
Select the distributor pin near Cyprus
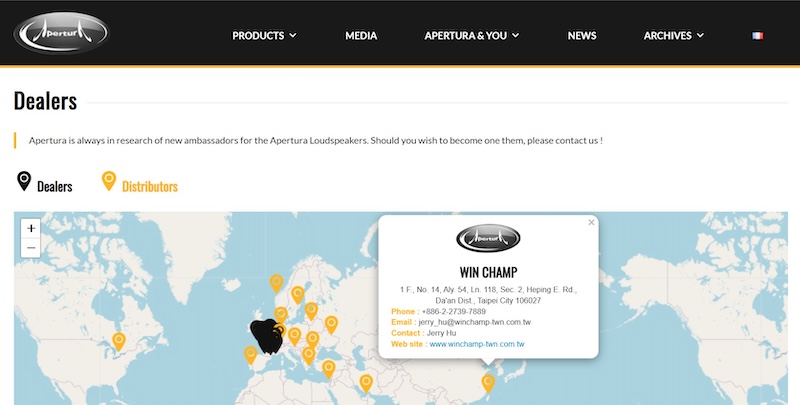pos(329,369)
